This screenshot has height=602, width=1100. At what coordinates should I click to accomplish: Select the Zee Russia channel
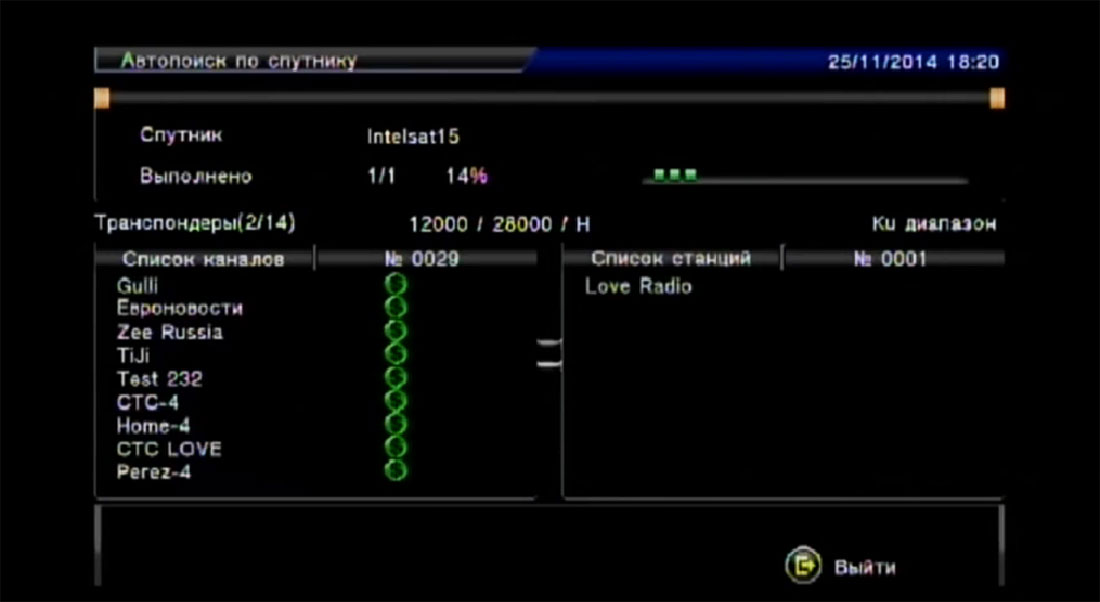pos(170,332)
